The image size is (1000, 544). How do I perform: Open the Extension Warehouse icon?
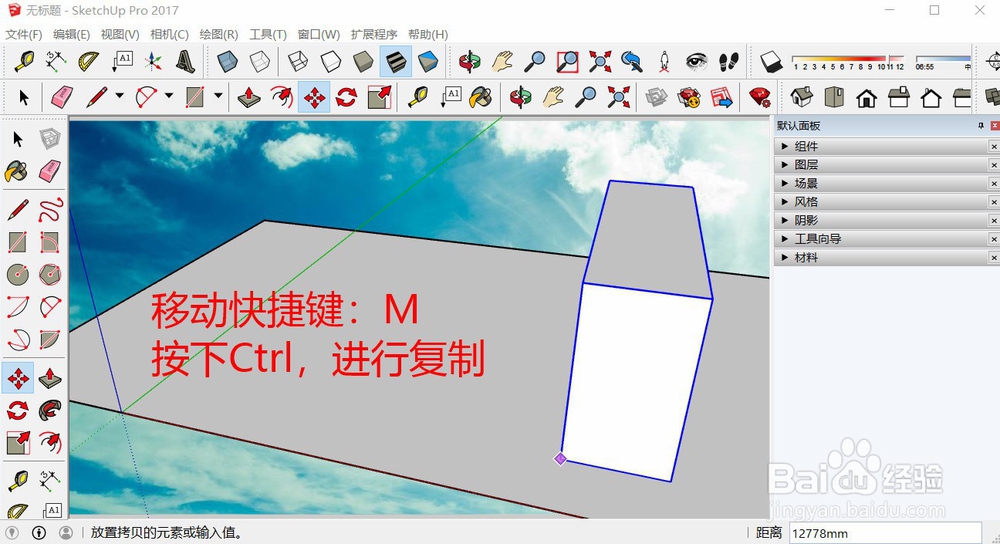(x=689, y=98)
